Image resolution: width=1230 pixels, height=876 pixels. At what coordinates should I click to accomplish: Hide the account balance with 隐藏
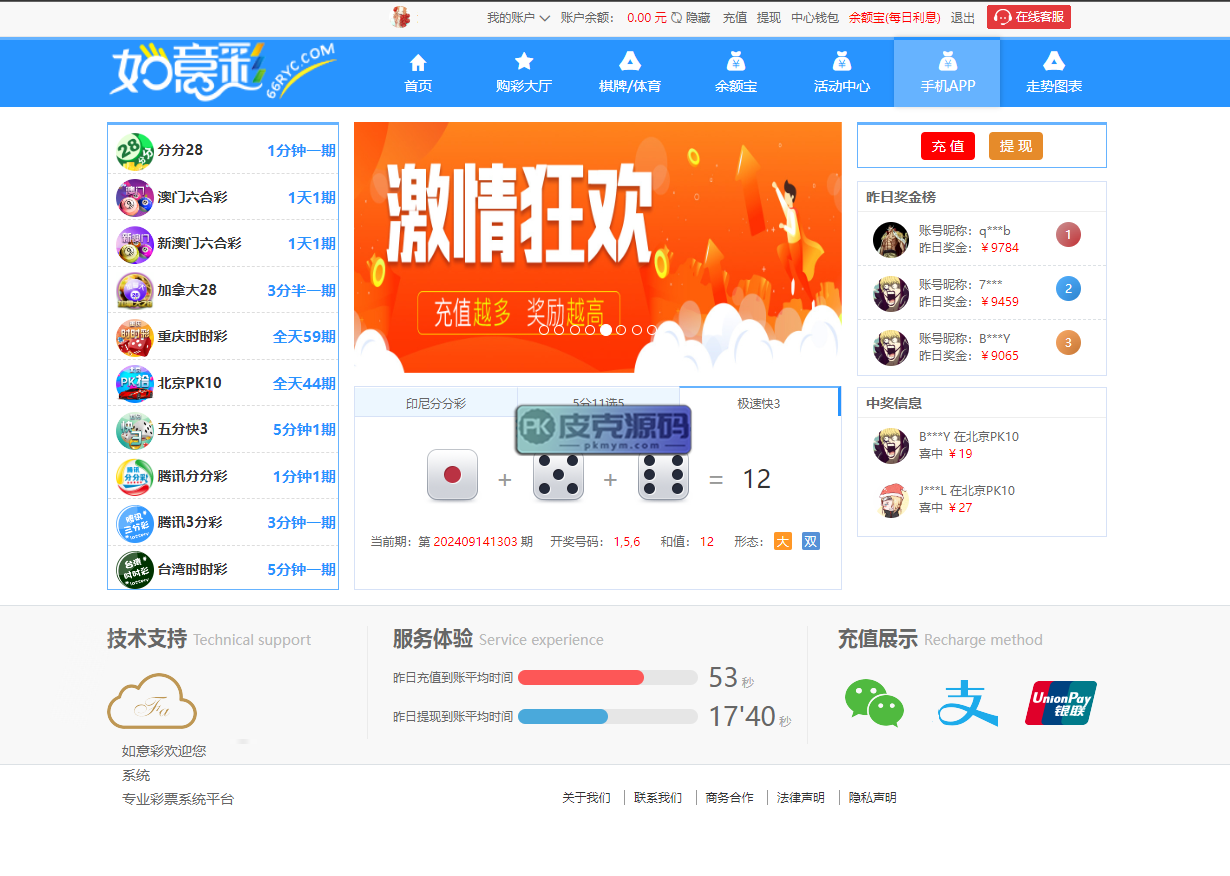coord(698,18)
